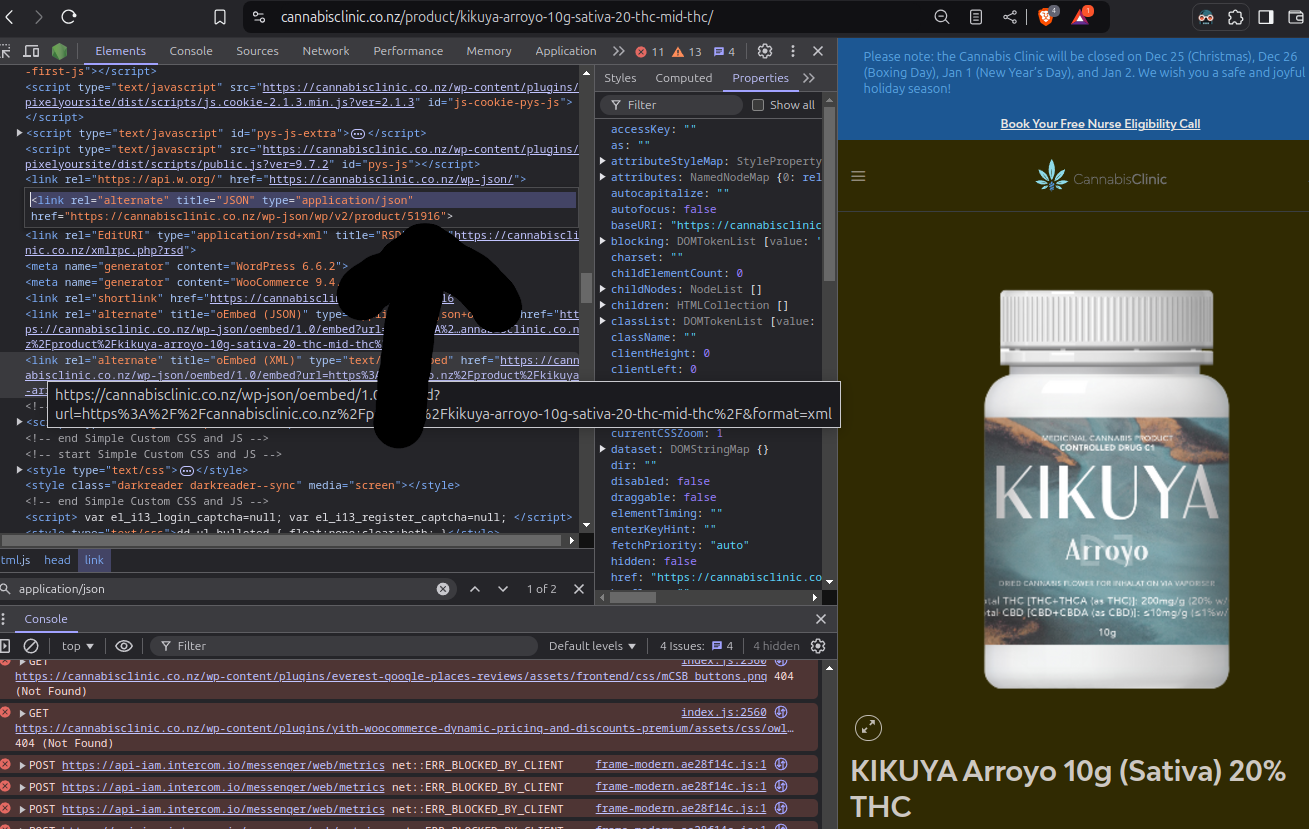Image resolution: width=1309 pixels, height=829 pixels.
Task: Click the Properties pane Filter field
Action: 671,105
